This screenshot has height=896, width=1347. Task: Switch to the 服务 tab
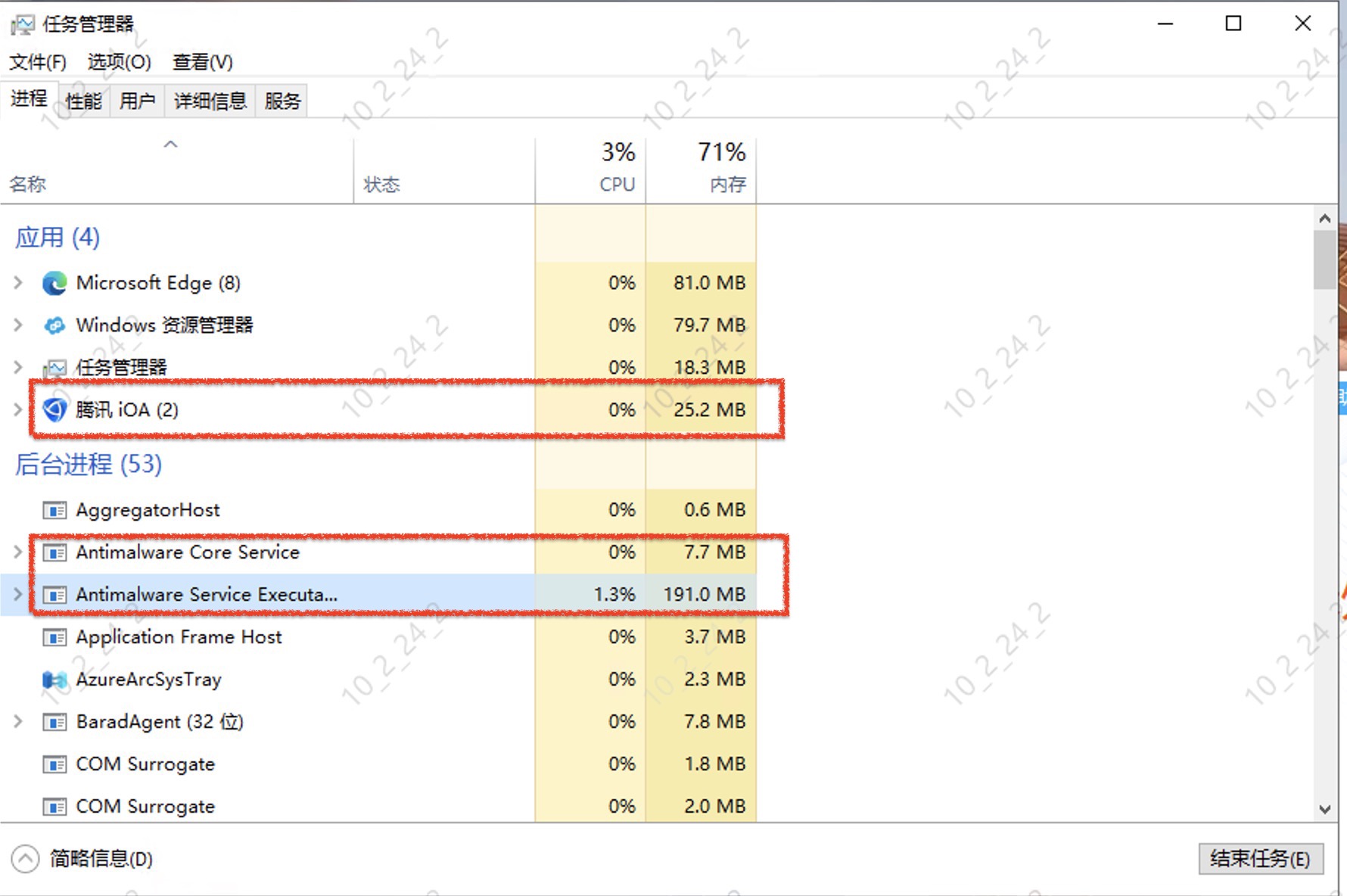pos(282,101)
